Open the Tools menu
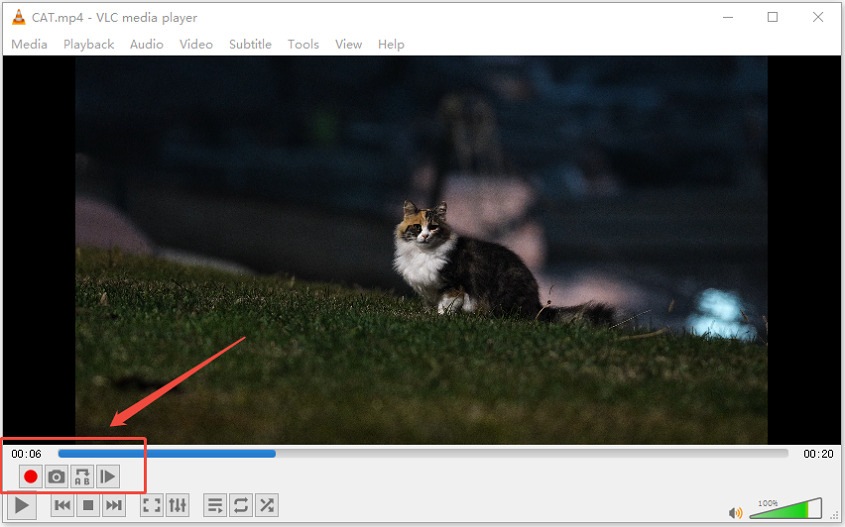This screenshot has height=527, width=845. coord(303,44)
